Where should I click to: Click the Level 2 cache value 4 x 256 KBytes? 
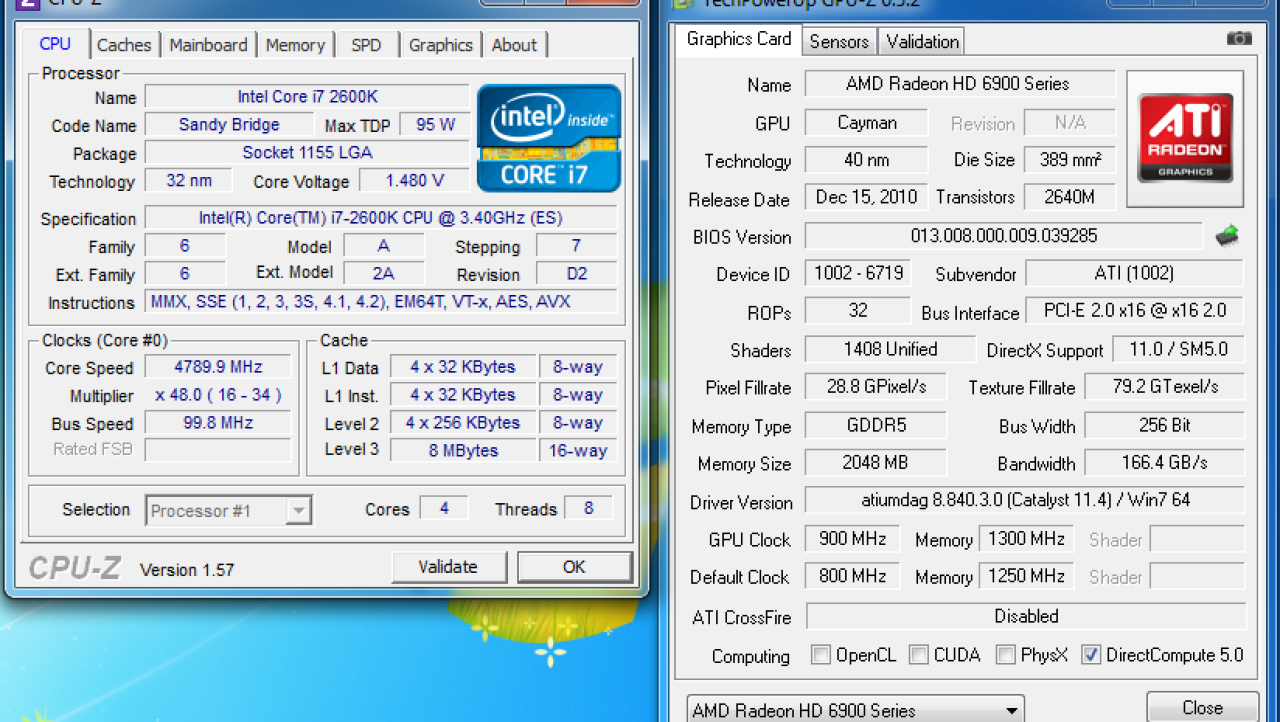click(x=463, y=423)
